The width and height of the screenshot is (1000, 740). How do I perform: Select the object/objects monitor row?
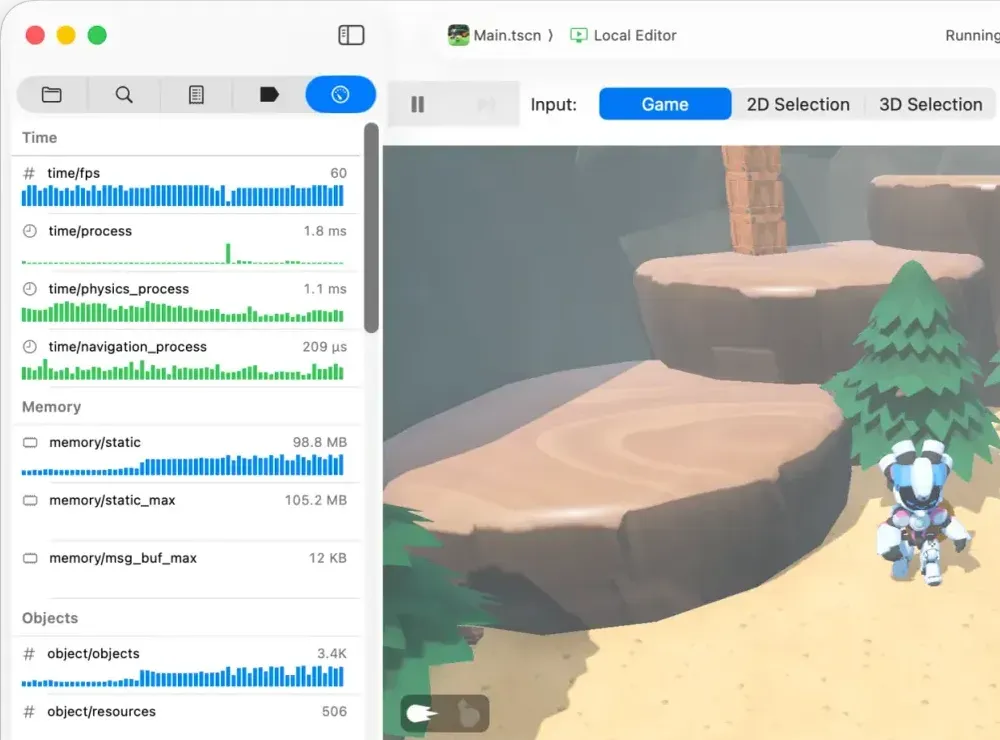pyautogui.click(x=185, y=665)
